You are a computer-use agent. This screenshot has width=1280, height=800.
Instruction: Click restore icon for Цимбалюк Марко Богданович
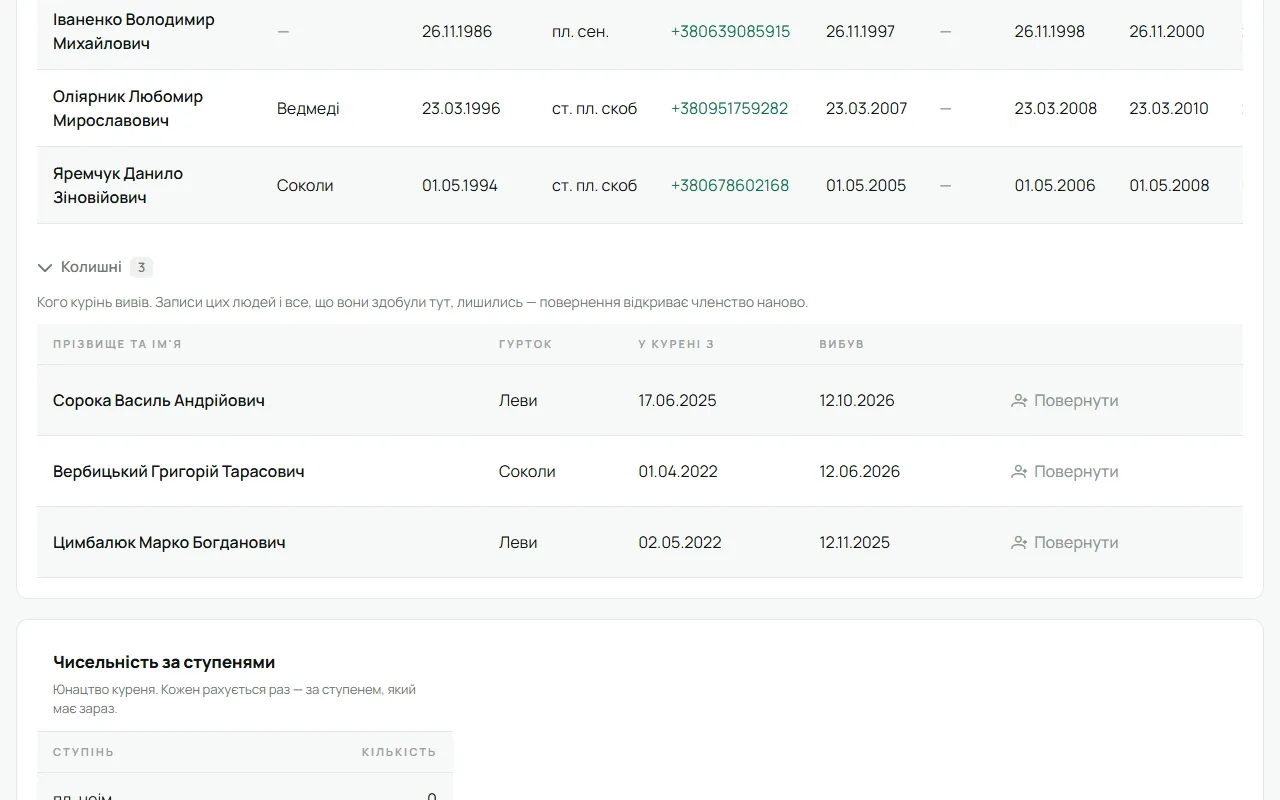[1019, 542]
